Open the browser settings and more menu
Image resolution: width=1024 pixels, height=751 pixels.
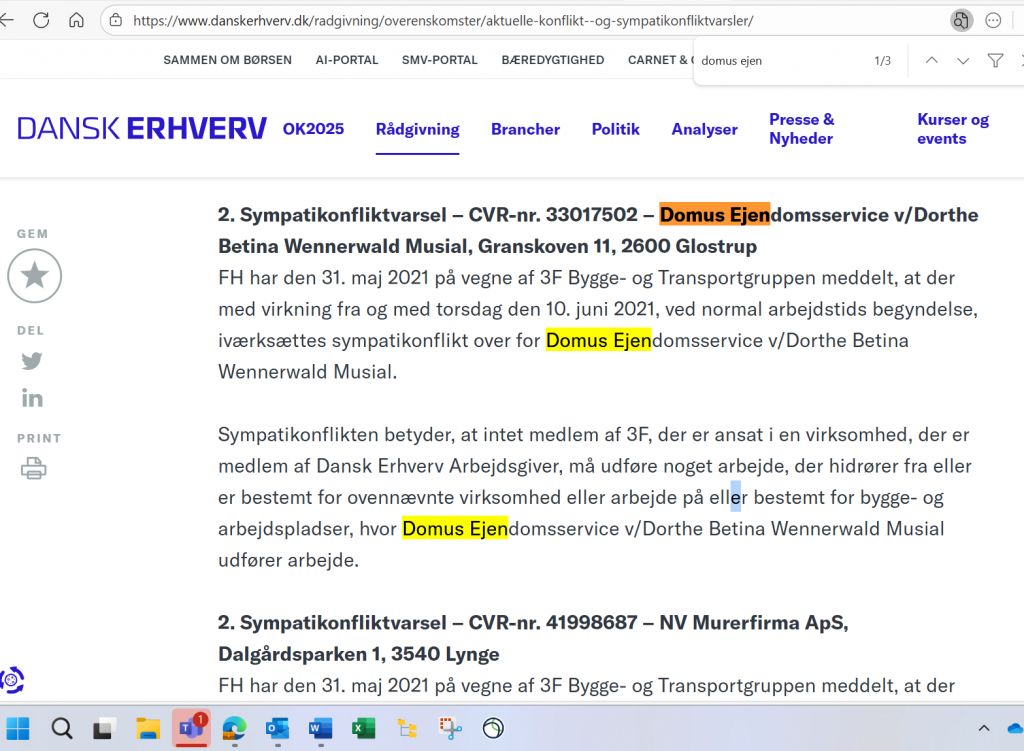coord(993,20)
